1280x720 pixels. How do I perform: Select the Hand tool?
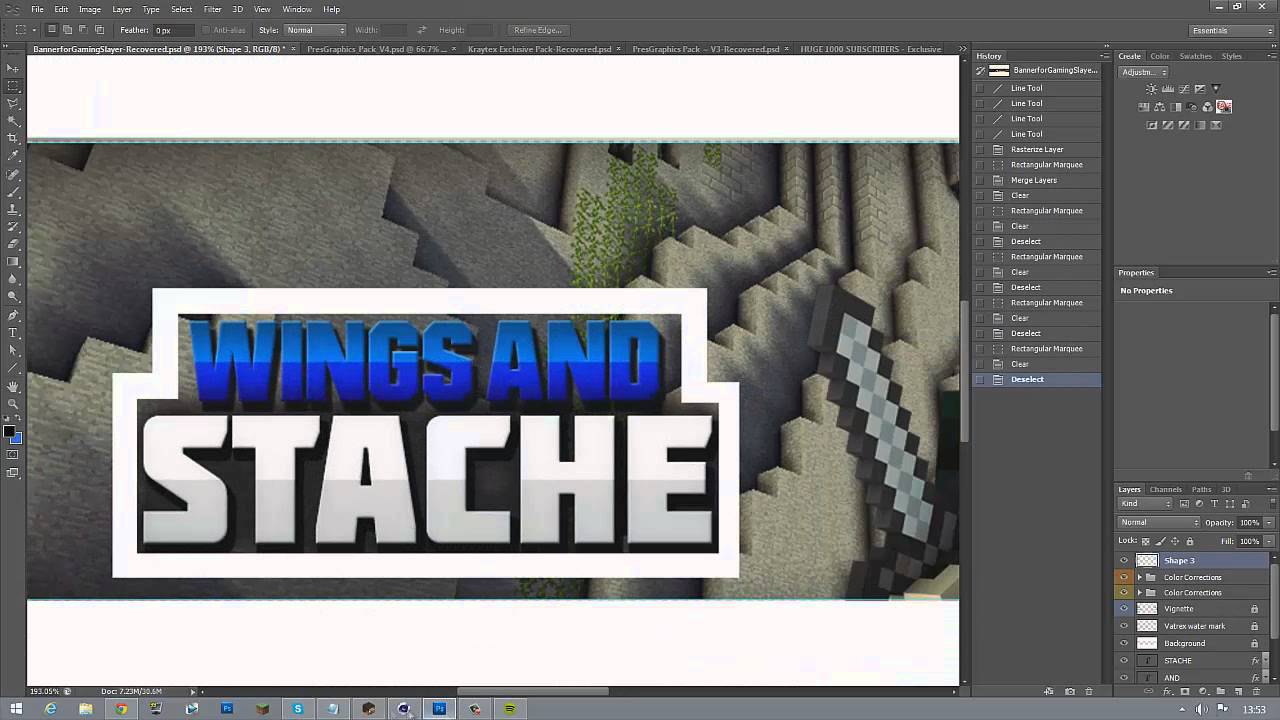click(13, 386)
